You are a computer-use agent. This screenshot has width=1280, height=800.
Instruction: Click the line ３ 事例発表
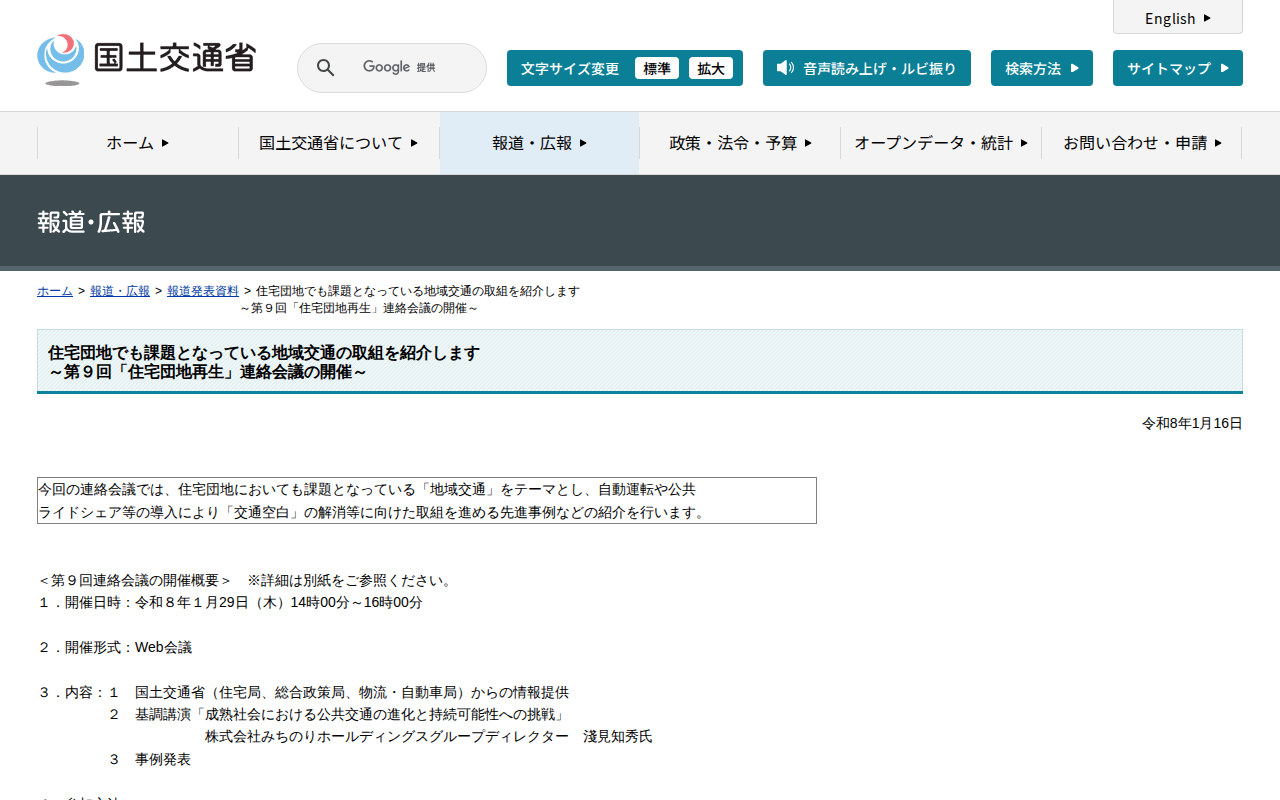click(x=150, y=760)
